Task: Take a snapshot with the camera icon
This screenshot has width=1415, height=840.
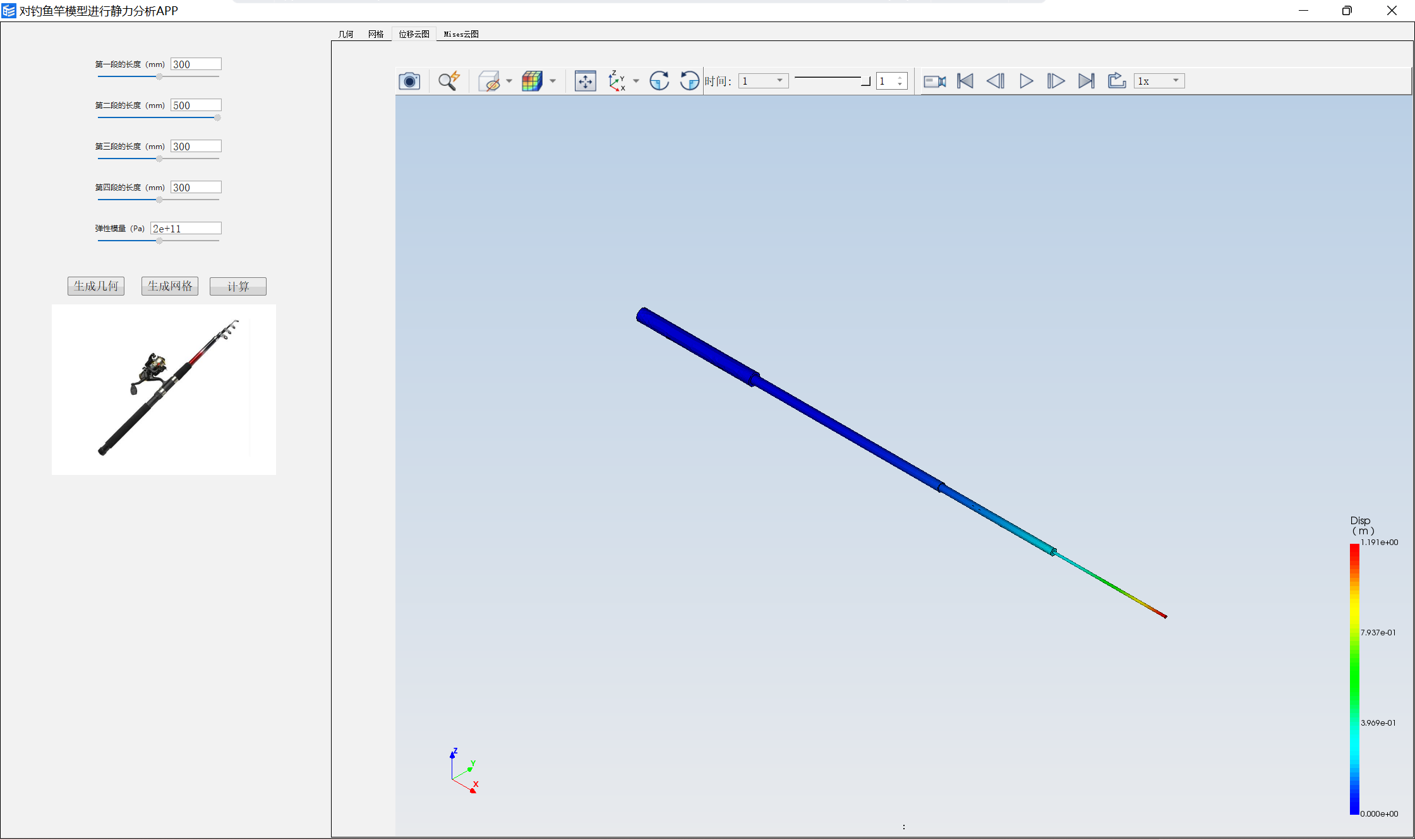Action: pos(409,81)
